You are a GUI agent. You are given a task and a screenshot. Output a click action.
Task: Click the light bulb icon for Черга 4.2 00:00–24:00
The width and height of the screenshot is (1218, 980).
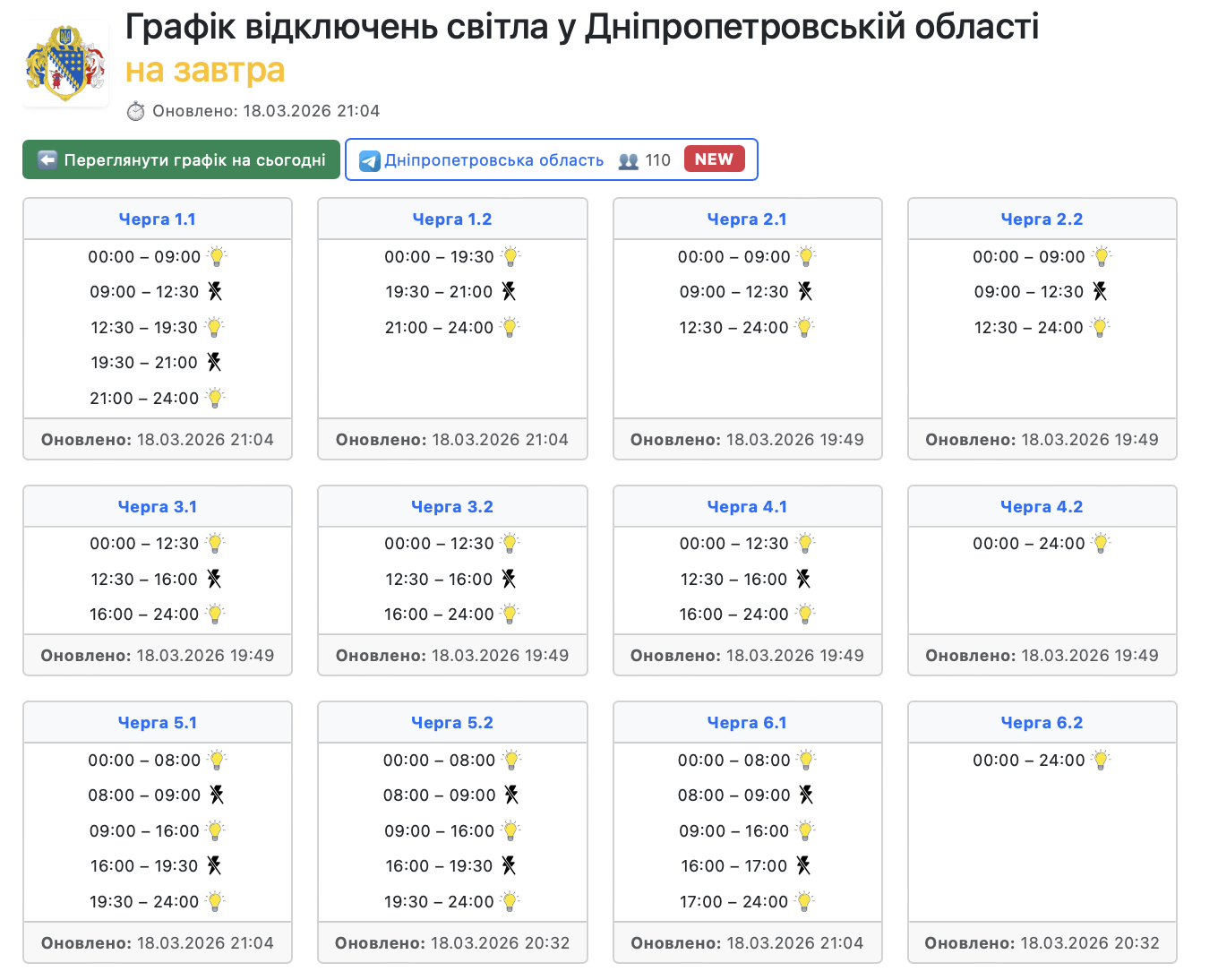coord(1101,543)
